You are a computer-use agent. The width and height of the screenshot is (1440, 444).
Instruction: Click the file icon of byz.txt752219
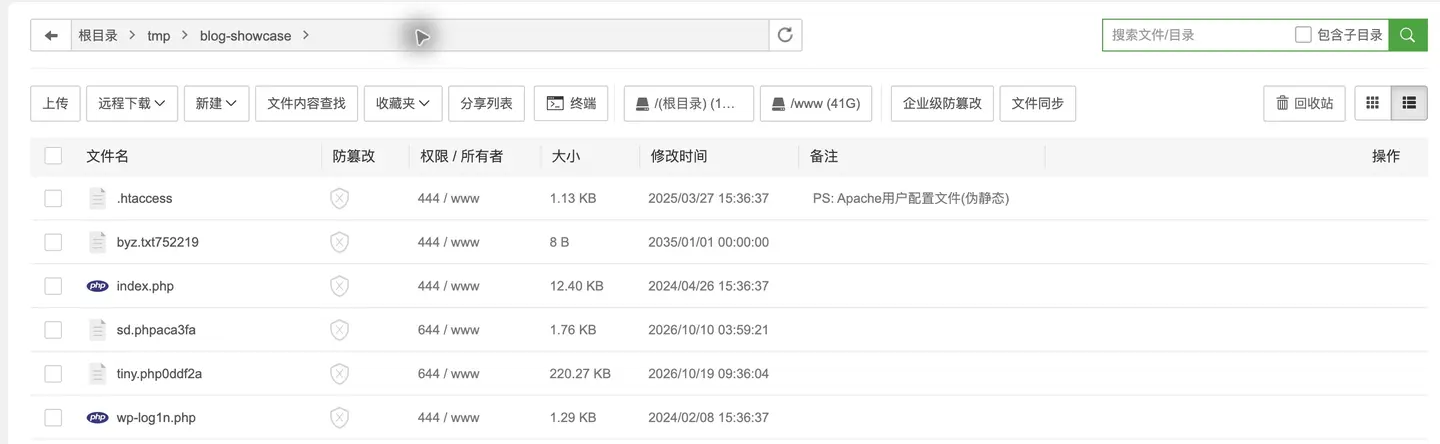tap(97, 242)
